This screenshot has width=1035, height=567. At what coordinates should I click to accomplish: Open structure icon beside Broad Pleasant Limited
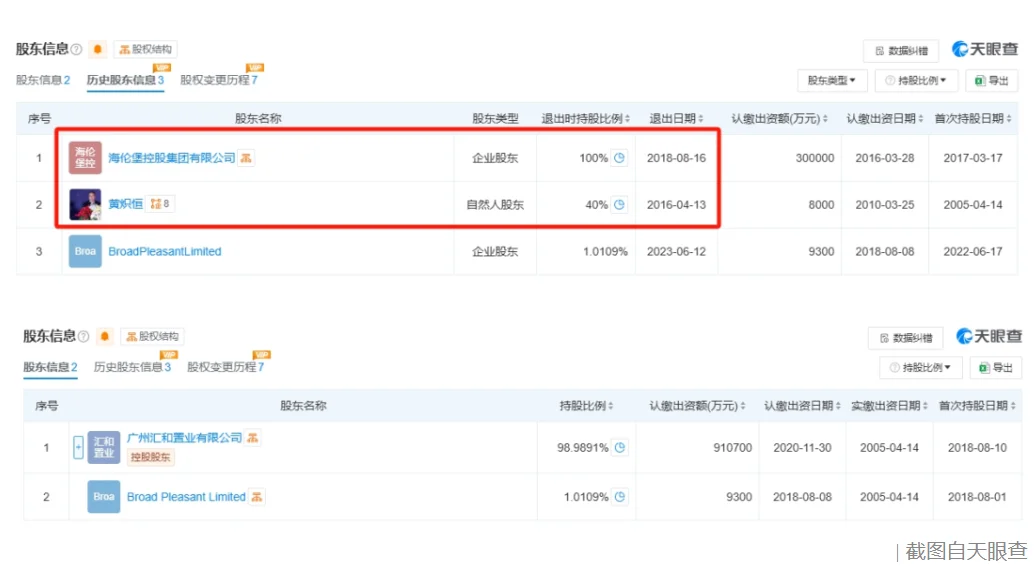click(257, 496)
